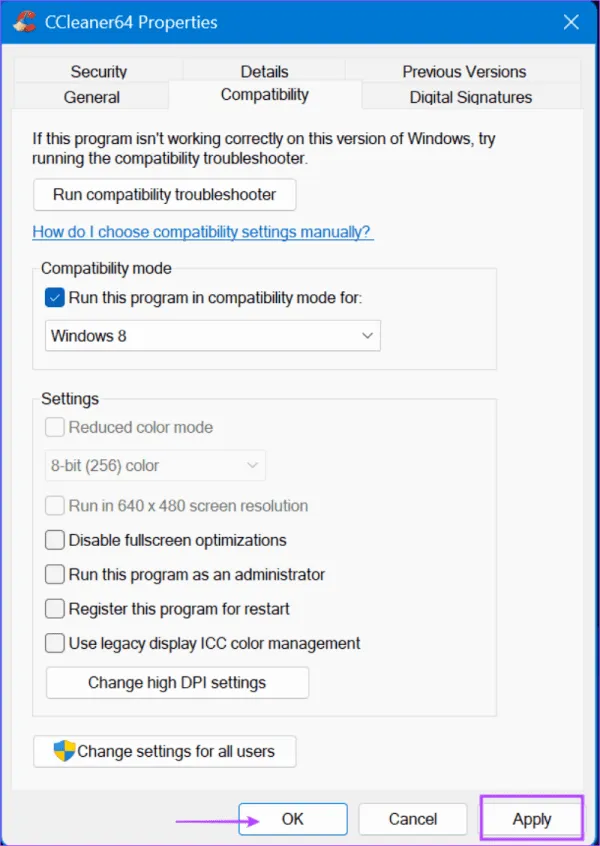Click the UAC shield on Change settings button
Viewport: 600px width, 846px height.
63,751
